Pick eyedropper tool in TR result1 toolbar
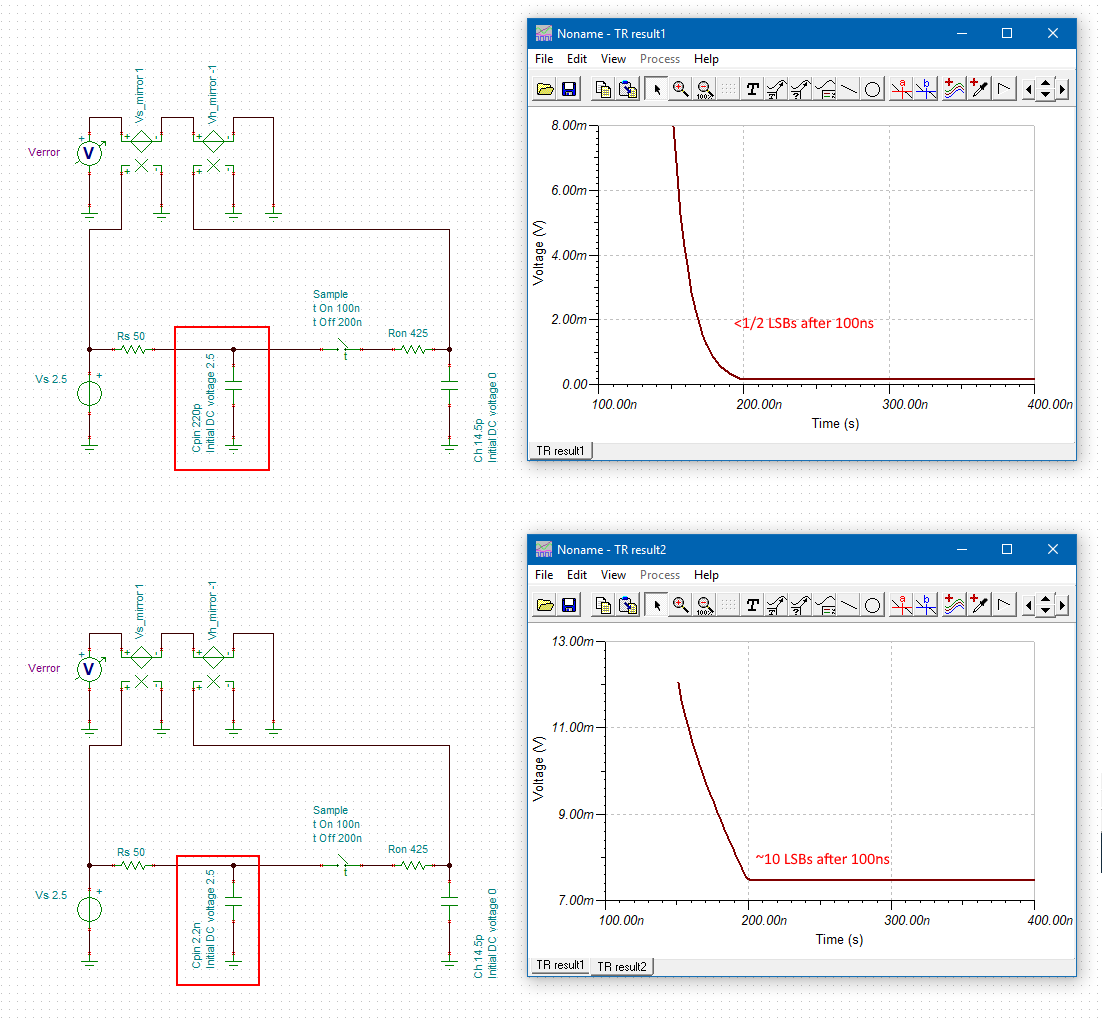This screenshot has height=1025, width=1102. click(x=979, y=89)
